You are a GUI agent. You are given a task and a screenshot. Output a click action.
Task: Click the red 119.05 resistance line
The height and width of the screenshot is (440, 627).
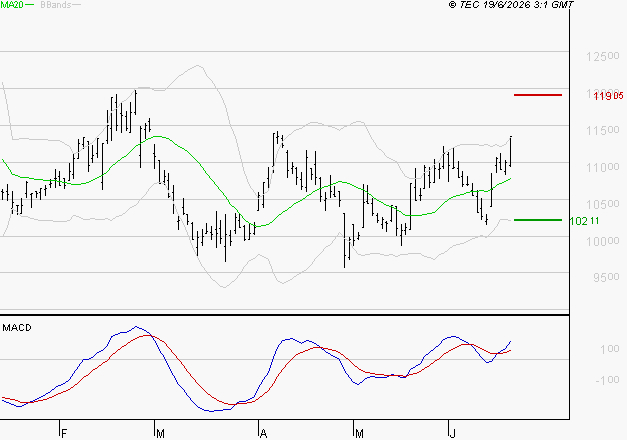(x=538, y=95)
